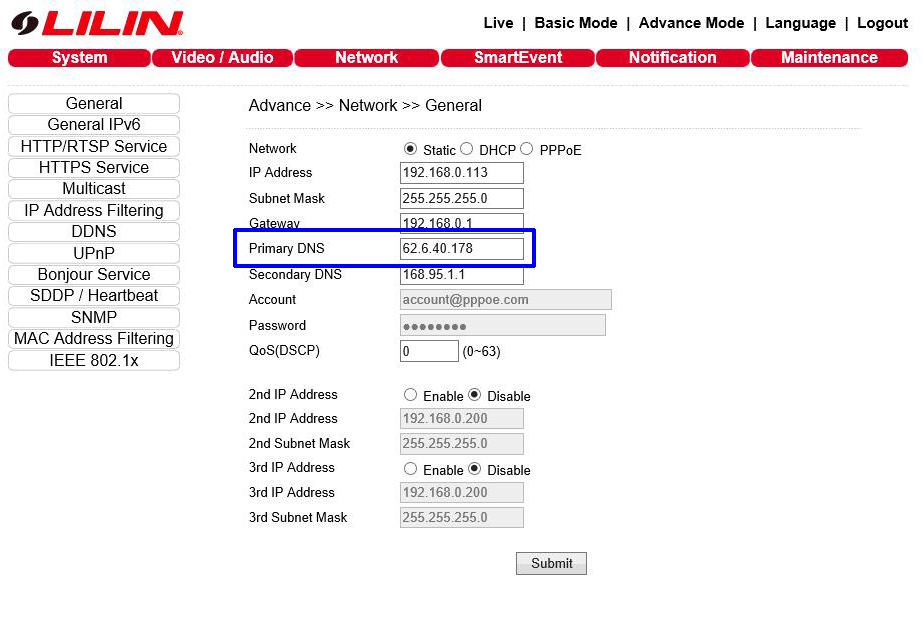
Task: Select the DHCP network option
Action: (467, 149)
